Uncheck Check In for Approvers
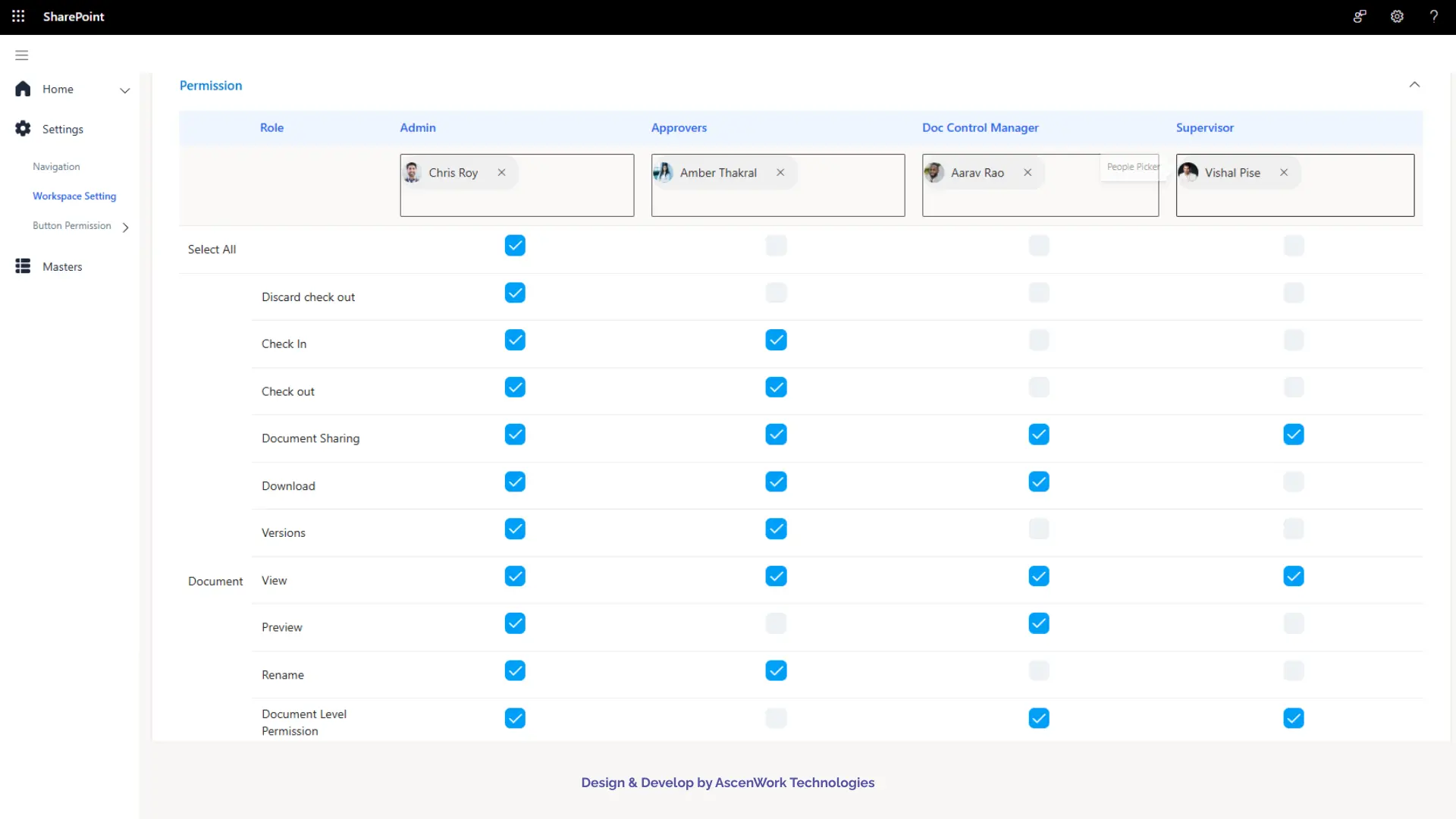This screenshot has height=819, width=1456. tap(776, 339)
